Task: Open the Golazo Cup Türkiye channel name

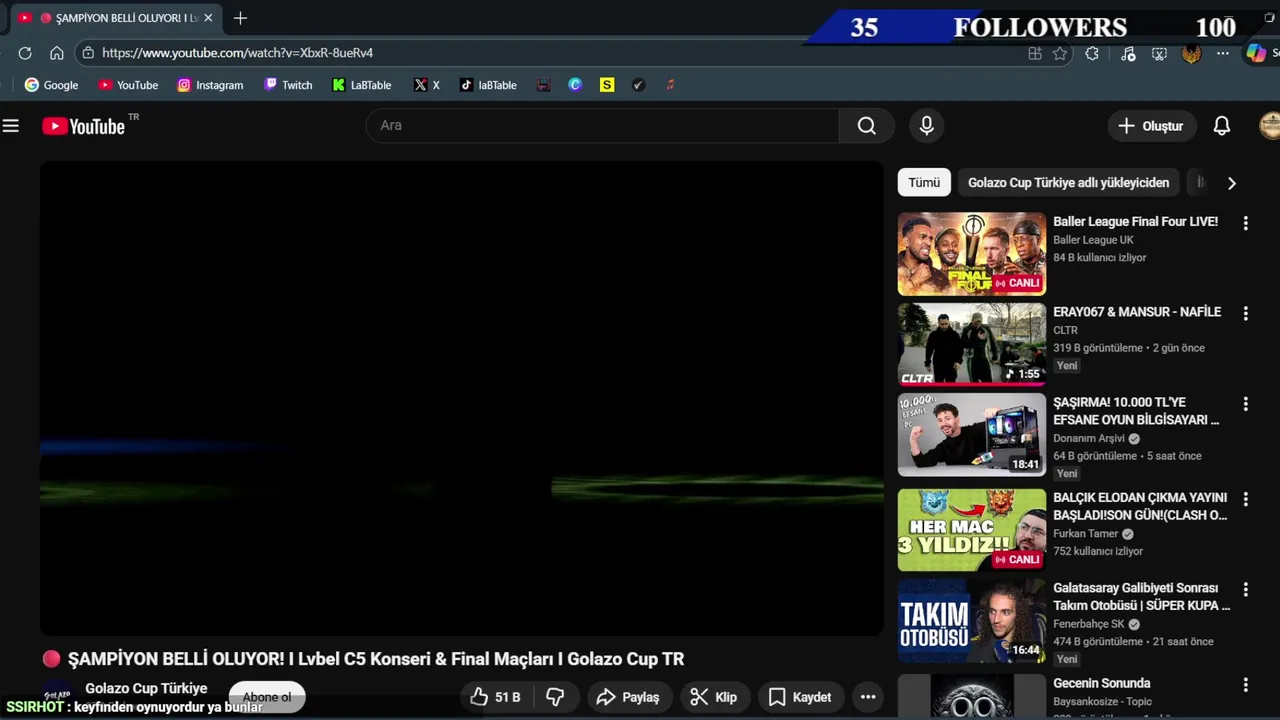Action: coord(146,688)
